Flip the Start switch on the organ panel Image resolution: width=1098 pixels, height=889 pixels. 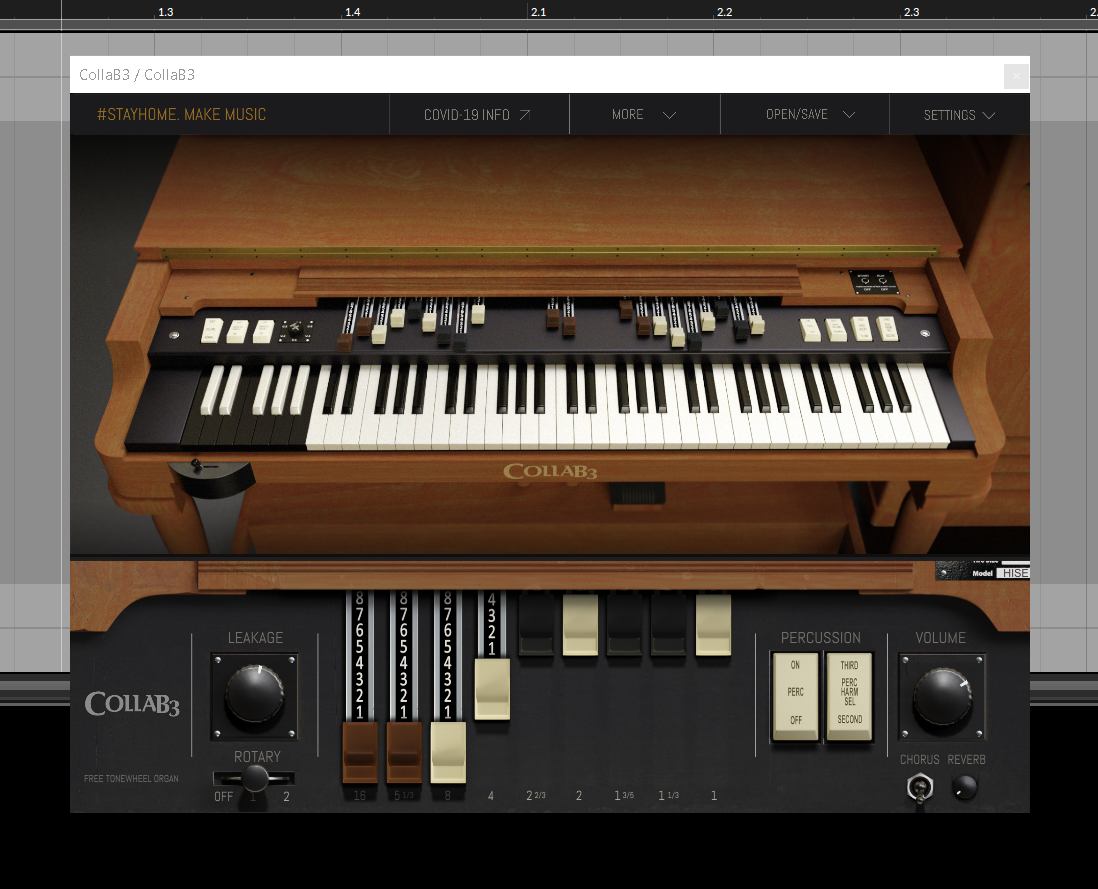(x=865, y=281)
